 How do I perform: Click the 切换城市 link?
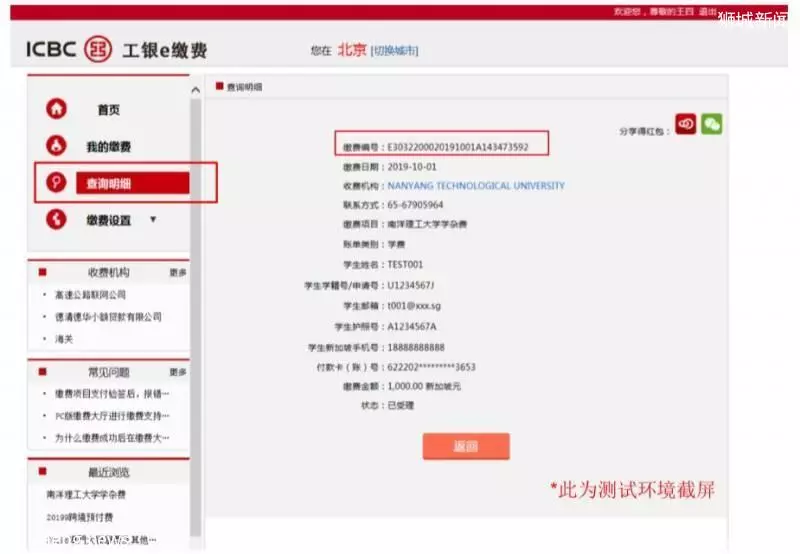395,51
